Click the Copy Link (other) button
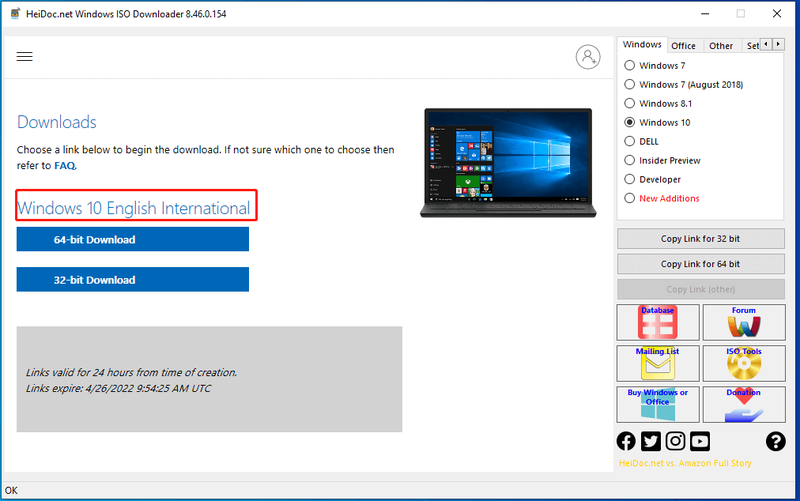Image resolution: width=800 pixels, height=501 pixels. [x=701, y=289]
